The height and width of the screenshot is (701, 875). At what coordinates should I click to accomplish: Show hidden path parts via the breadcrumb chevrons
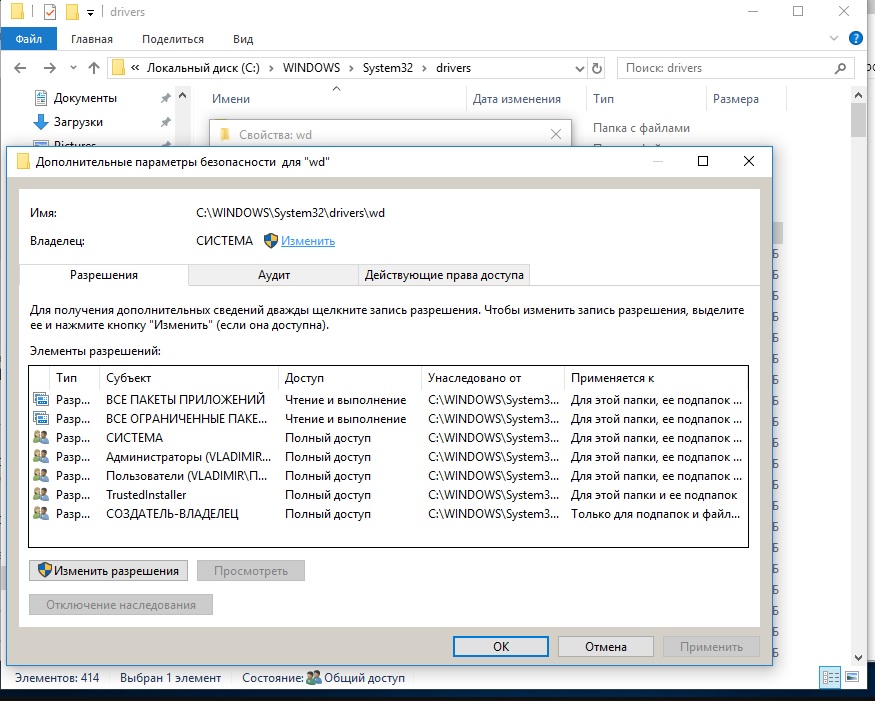click(135, 68)
